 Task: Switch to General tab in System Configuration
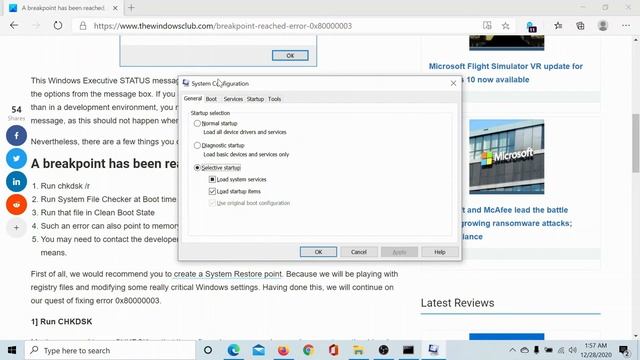pos(193,99)
